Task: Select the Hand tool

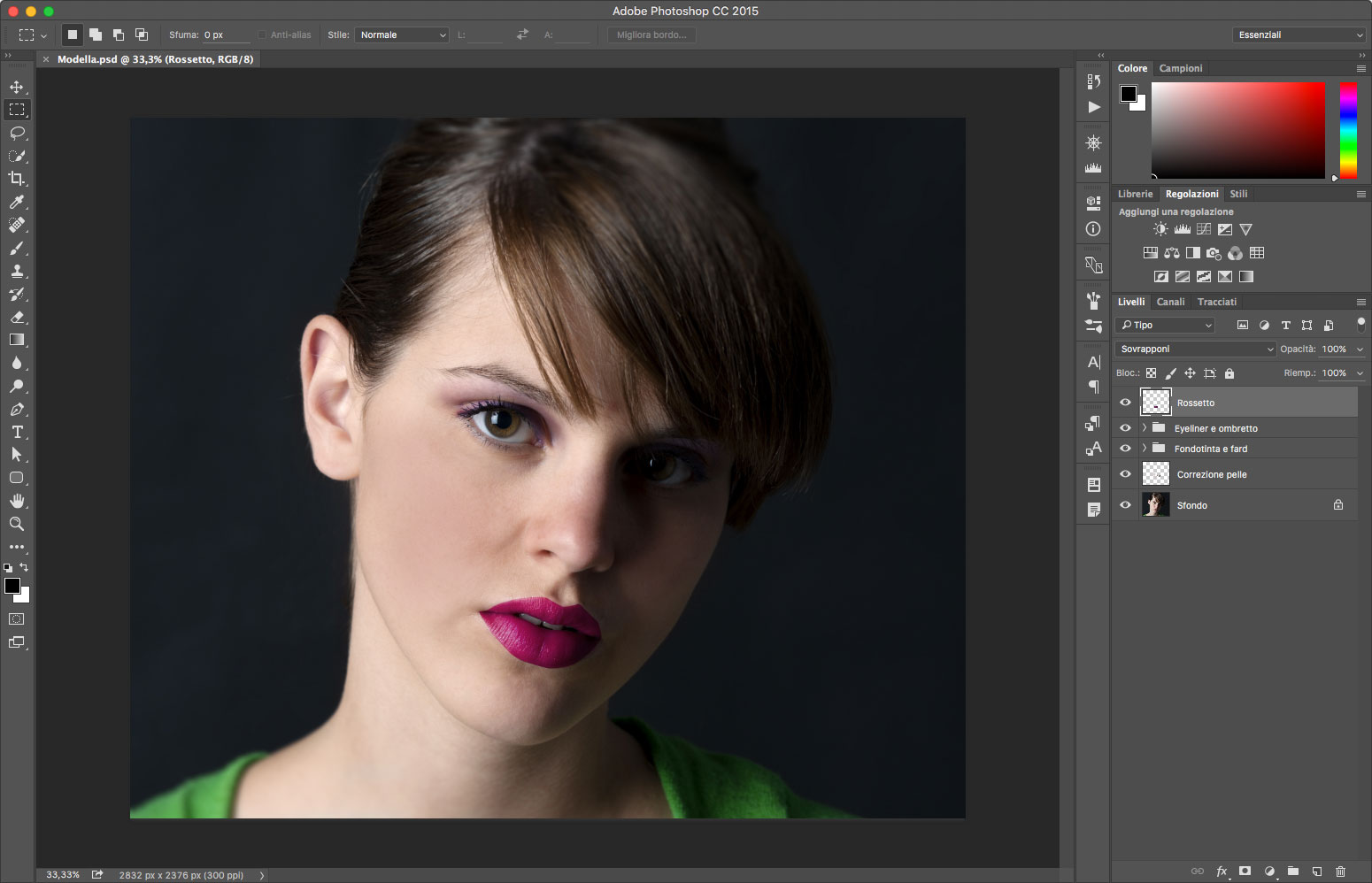Action: tap(17, 501)
